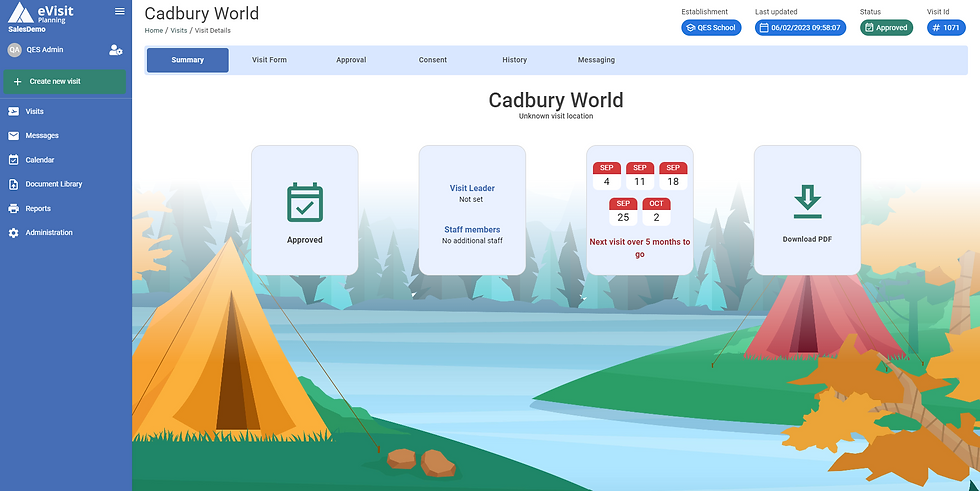The height and width of the screenshot is (491, 980).
Task: Click the Create new visit button
Action: [64, 82]
